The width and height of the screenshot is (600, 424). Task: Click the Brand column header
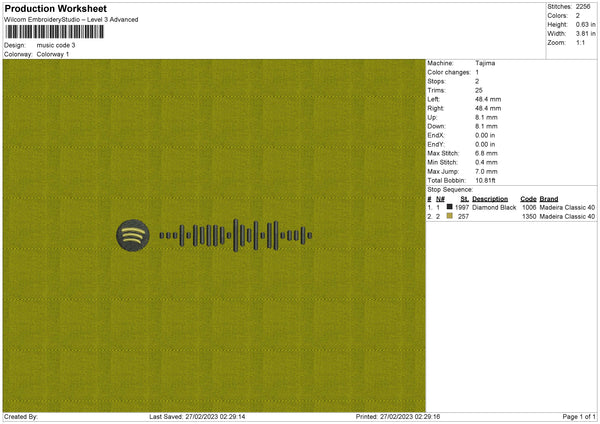click(549, 199)
